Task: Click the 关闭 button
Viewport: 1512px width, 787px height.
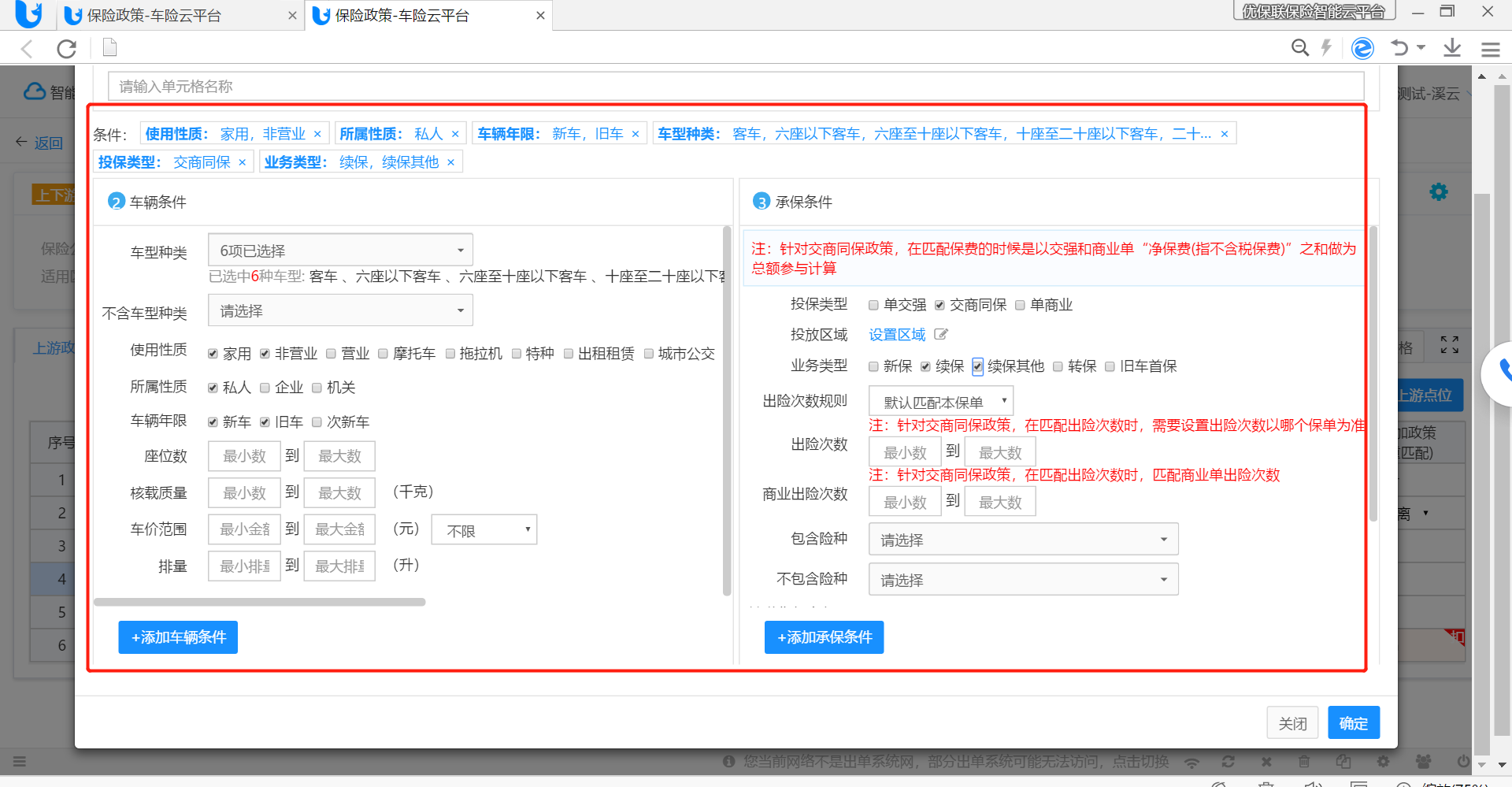Action: (x=1292, y=723)
